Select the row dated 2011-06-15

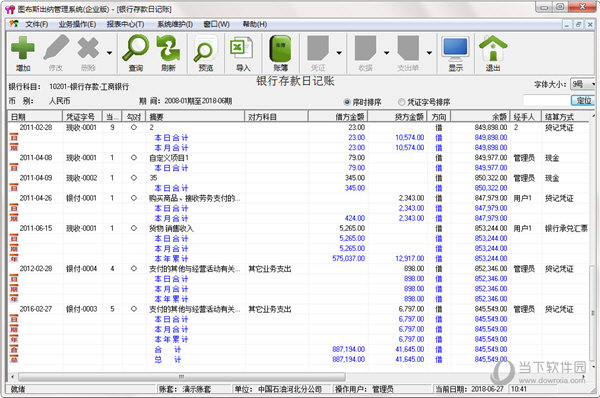pos(298,228)
